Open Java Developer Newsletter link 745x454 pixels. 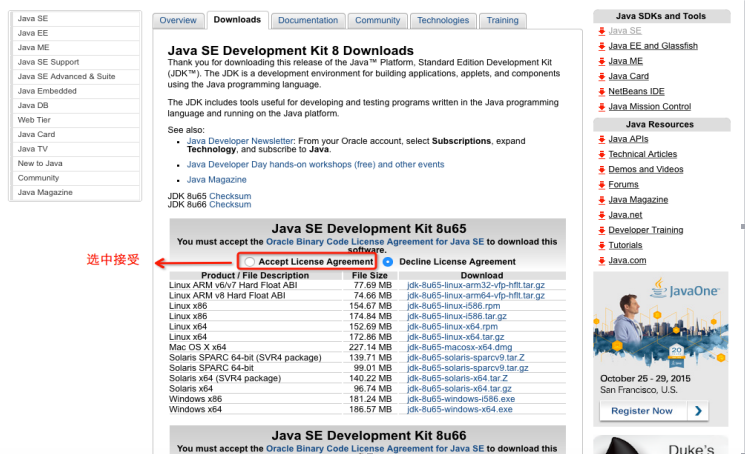pos(240,141)
